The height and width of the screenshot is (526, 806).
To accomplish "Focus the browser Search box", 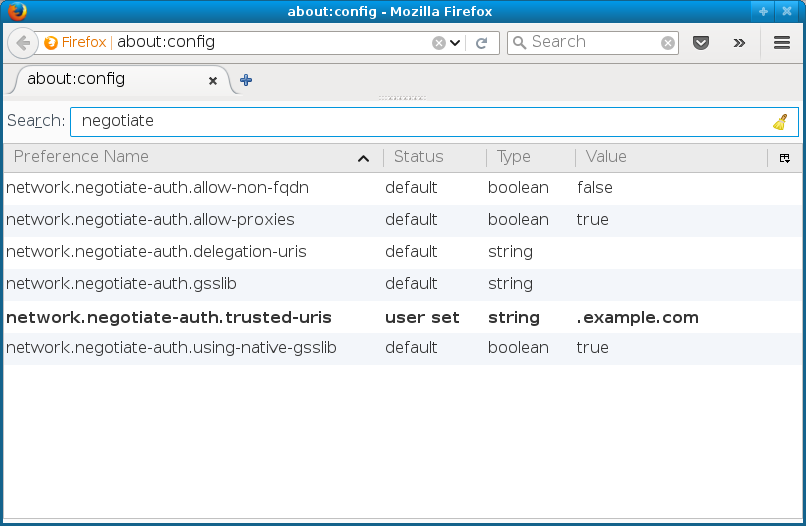I will [593, 42].
